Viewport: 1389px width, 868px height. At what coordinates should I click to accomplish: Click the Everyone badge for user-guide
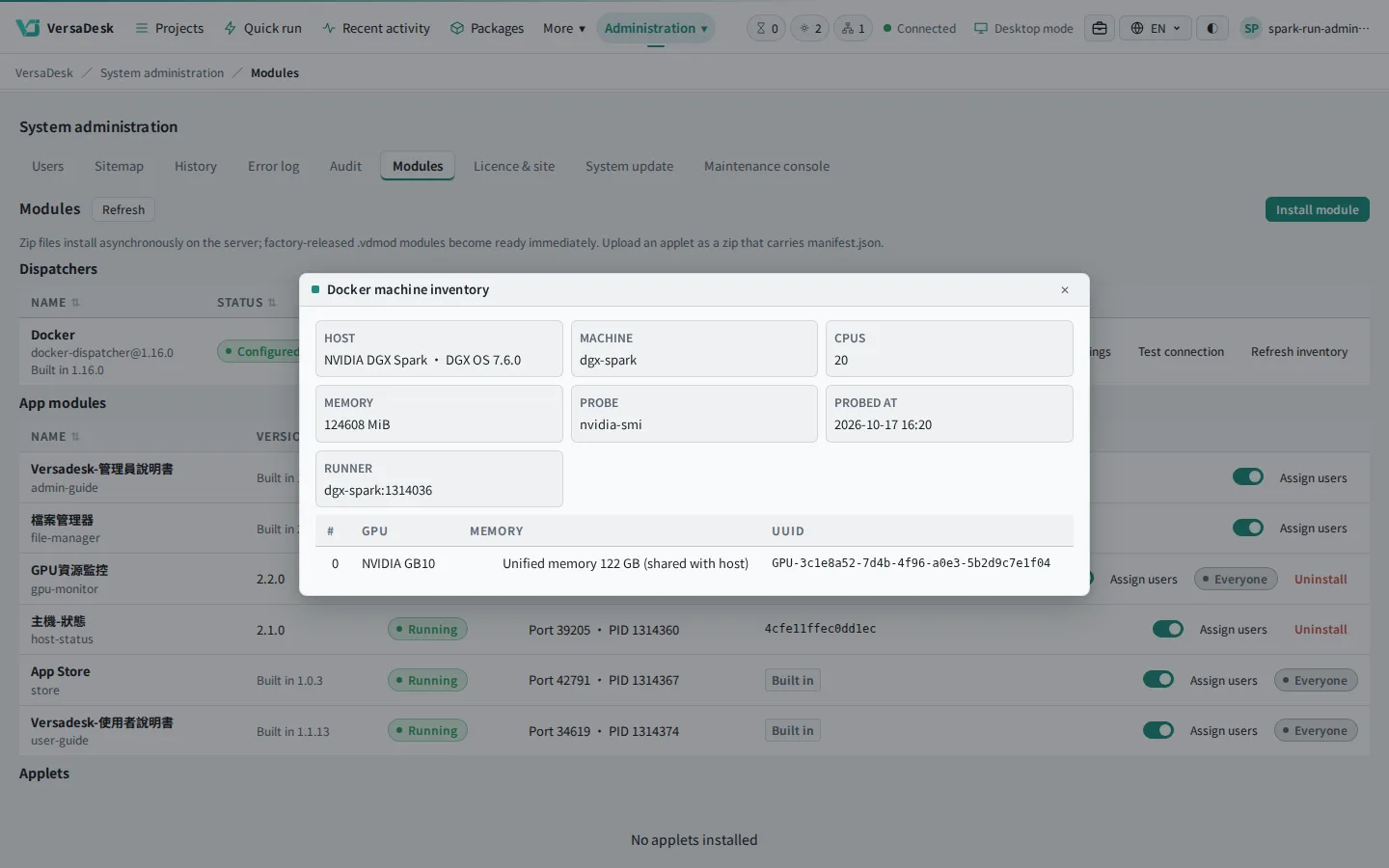click(1316, 730)
